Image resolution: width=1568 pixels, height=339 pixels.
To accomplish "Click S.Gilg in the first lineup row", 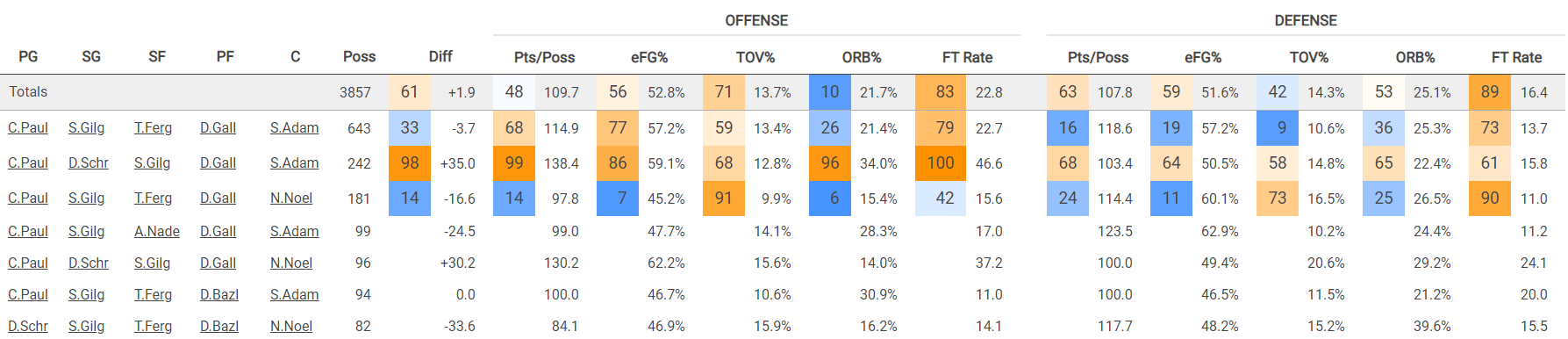I will coord(86,128).
